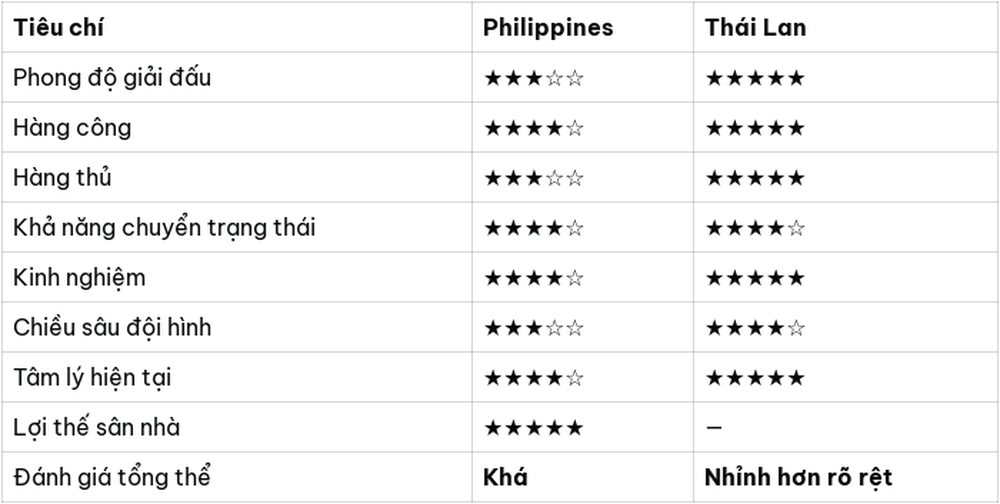The width and height of the screenshot is (1000, 504).
Task: Click Thái Lan stars for Chiều sâu đội hình
Action: (754, 328)
